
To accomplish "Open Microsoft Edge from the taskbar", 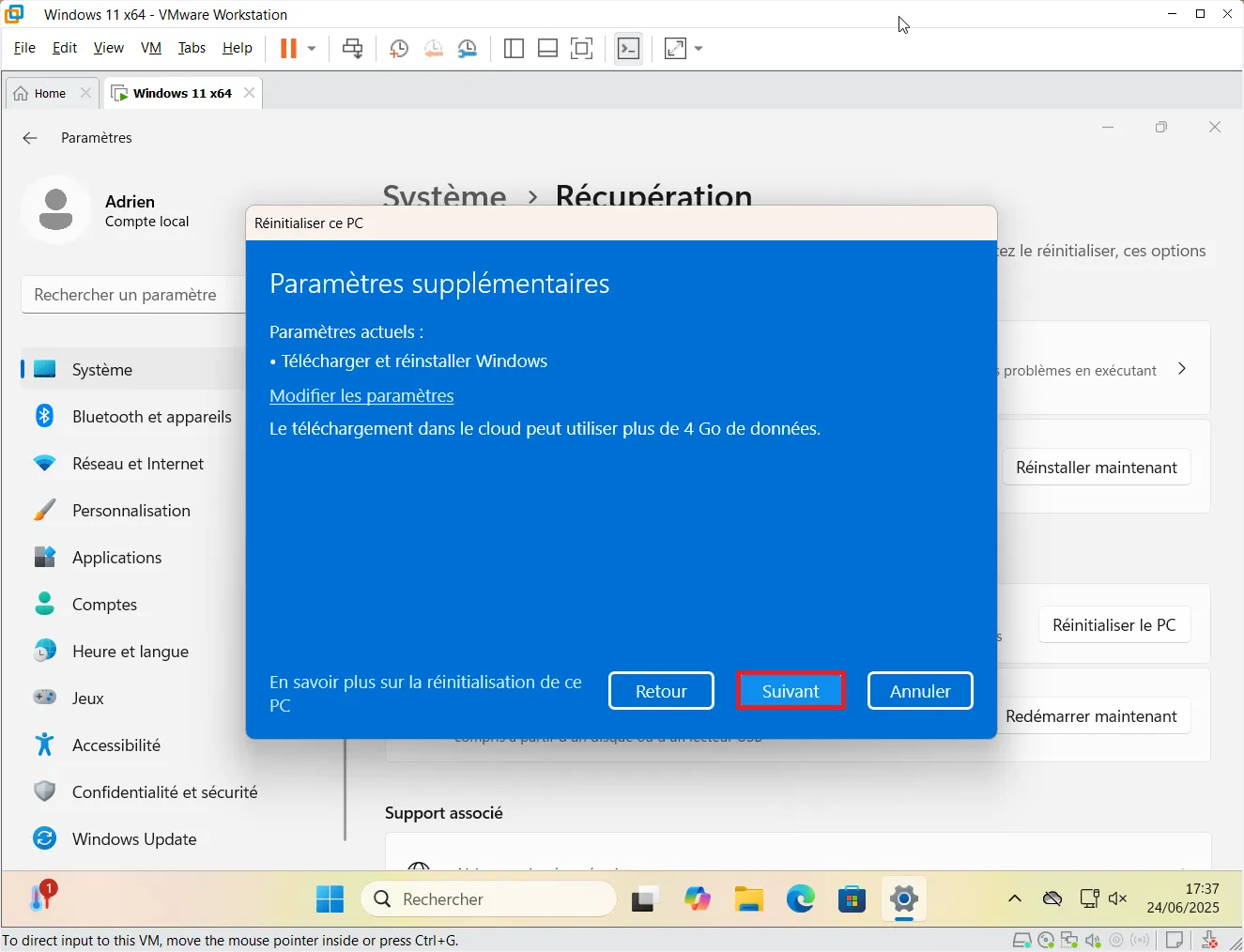I will click(x=801, y=899).
